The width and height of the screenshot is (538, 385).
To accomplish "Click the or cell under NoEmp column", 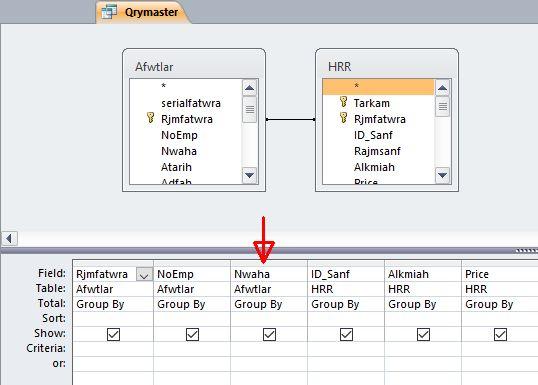I will (x=192, y=364).
